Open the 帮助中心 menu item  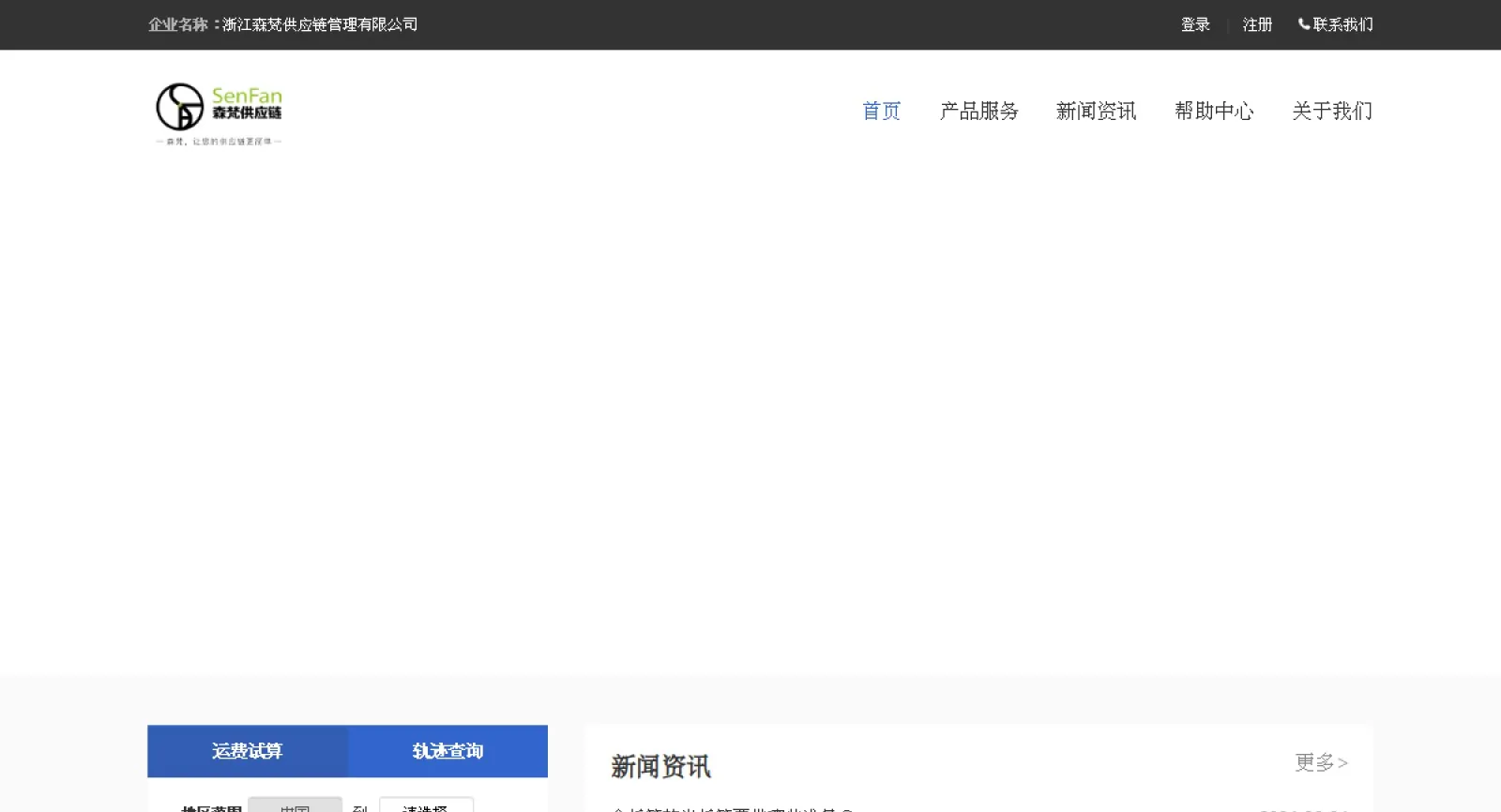click(1214, 111)
